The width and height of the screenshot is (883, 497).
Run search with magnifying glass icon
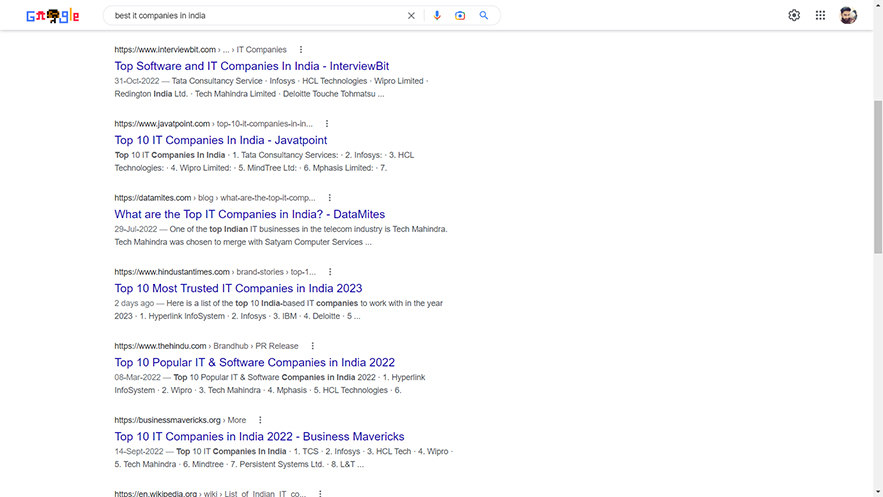(x=484, y=16)
